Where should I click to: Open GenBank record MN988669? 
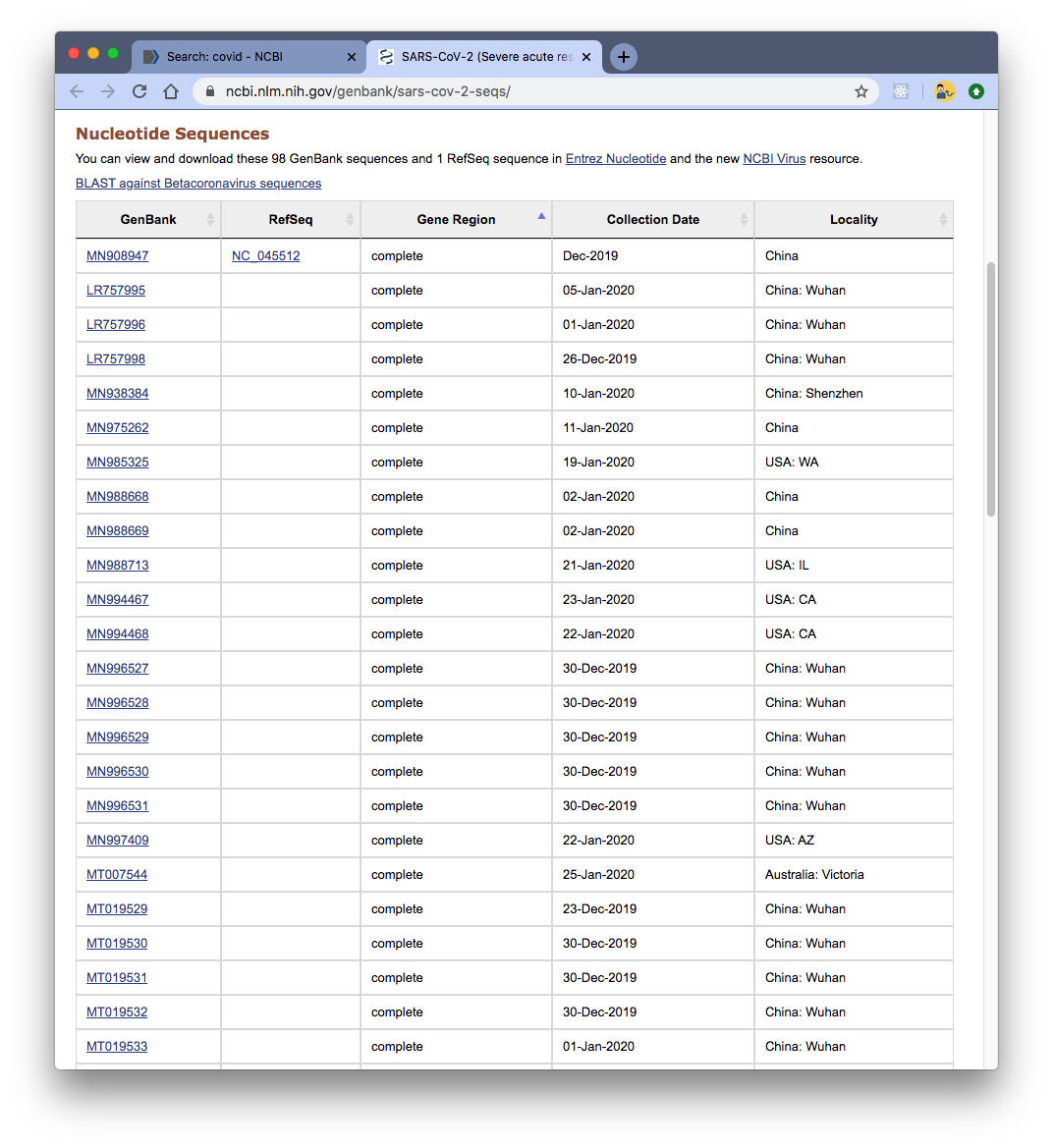coord(117,531)
